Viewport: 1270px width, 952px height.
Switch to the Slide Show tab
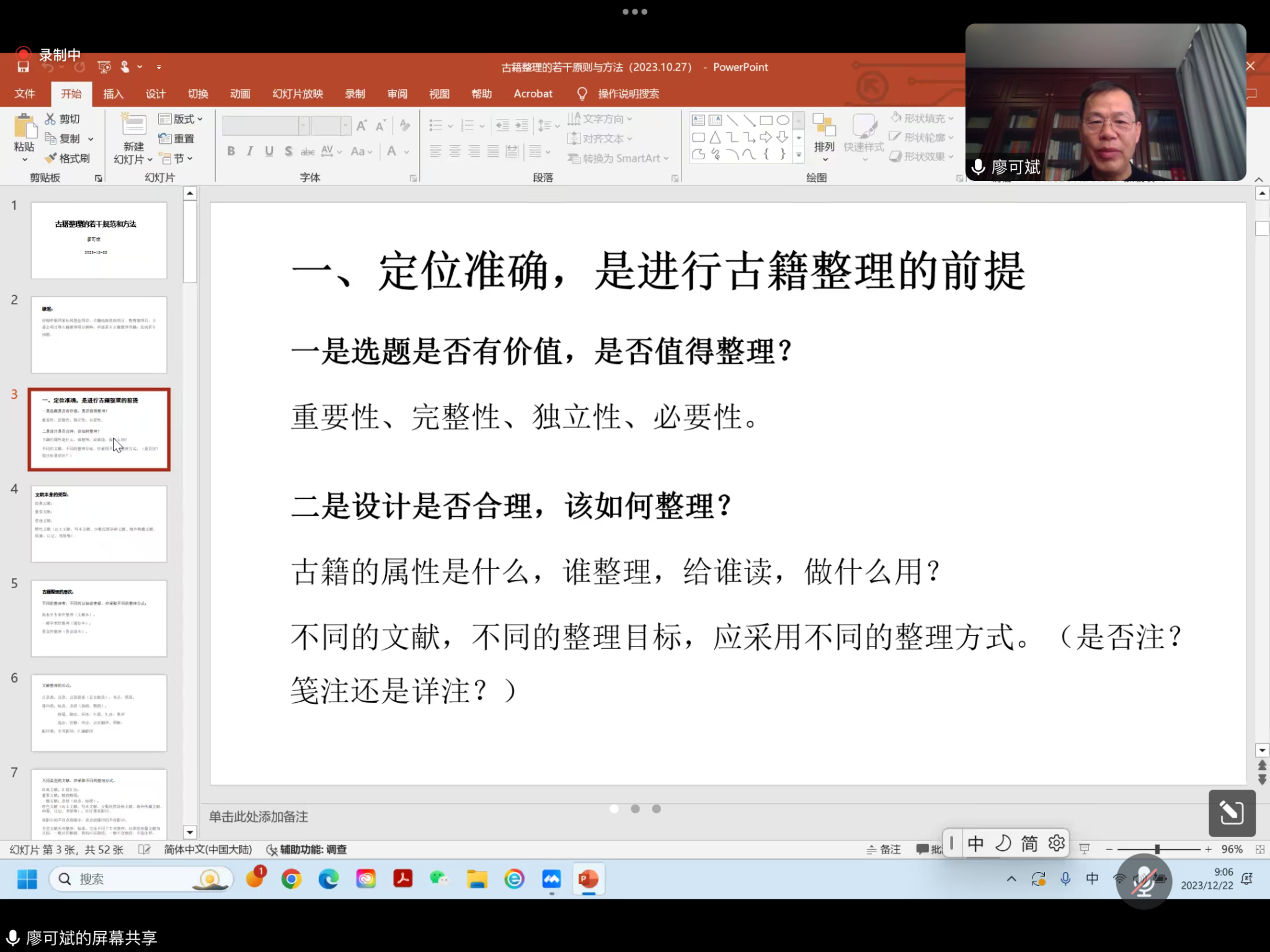click(298, 94)
